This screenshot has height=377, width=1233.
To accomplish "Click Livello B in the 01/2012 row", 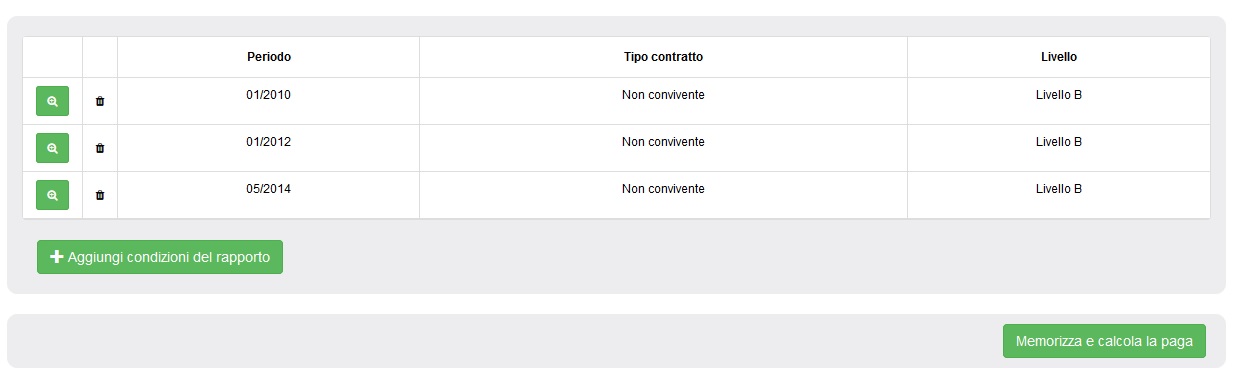I will tap(1059, 142).
